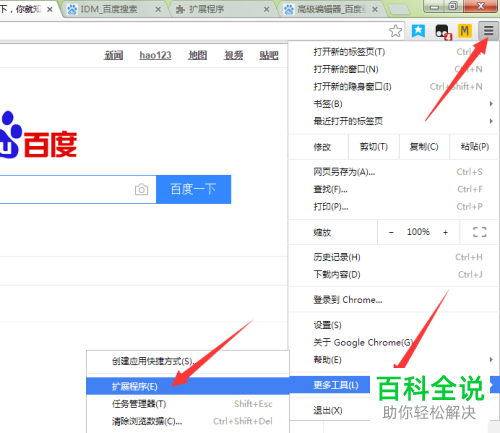This screenshot has height=433, width=500.
Task: Select 任务管理器(T) submenu item
Action: point(188,404)
